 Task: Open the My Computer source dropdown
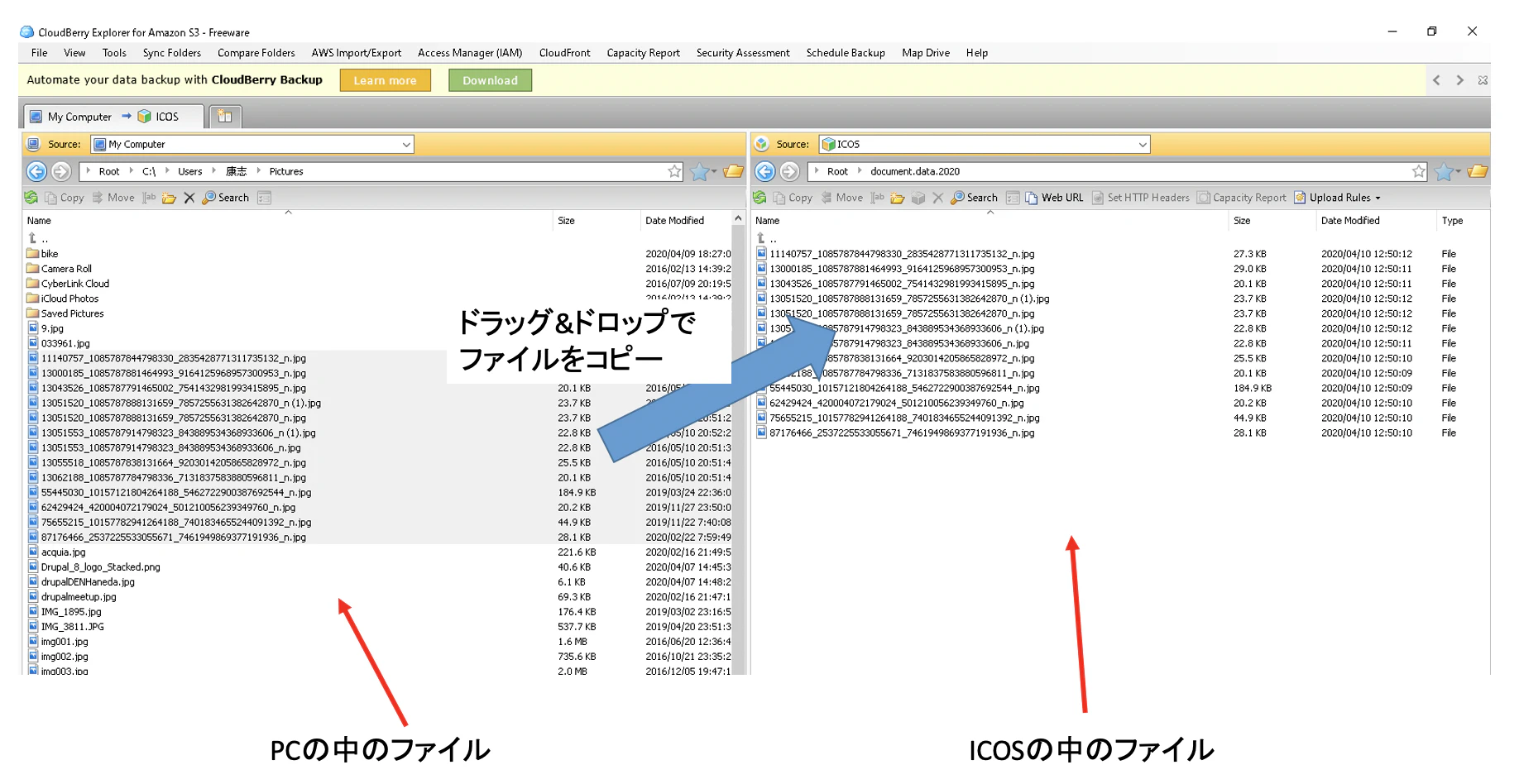coord(406,145)
